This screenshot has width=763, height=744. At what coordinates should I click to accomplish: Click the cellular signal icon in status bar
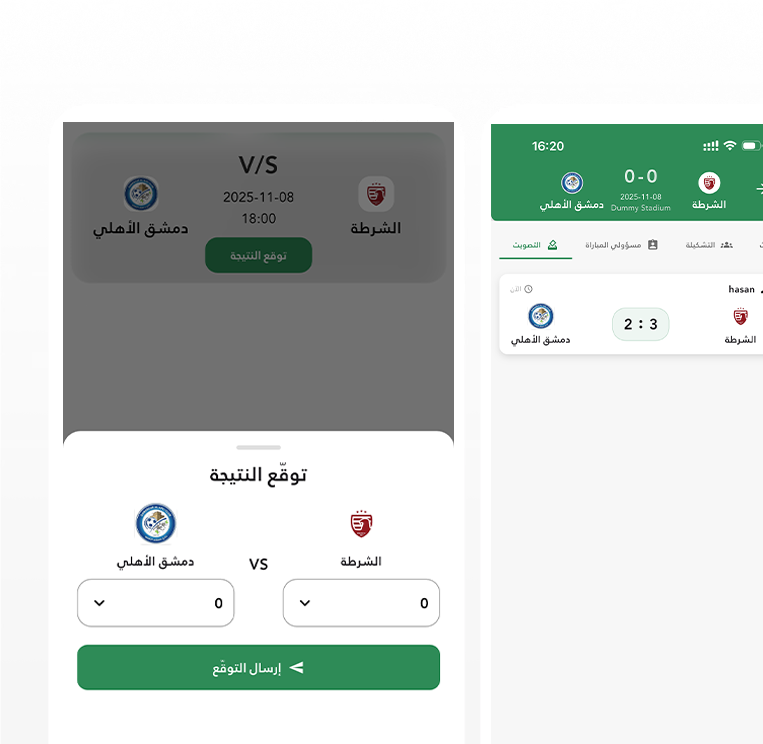(x=710, y=145)
